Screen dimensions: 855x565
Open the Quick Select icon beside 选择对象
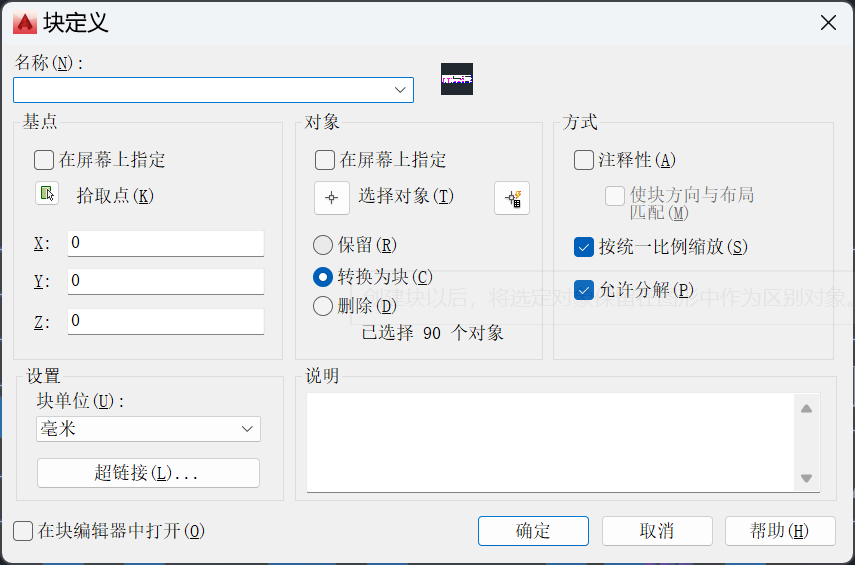(511, 197)
